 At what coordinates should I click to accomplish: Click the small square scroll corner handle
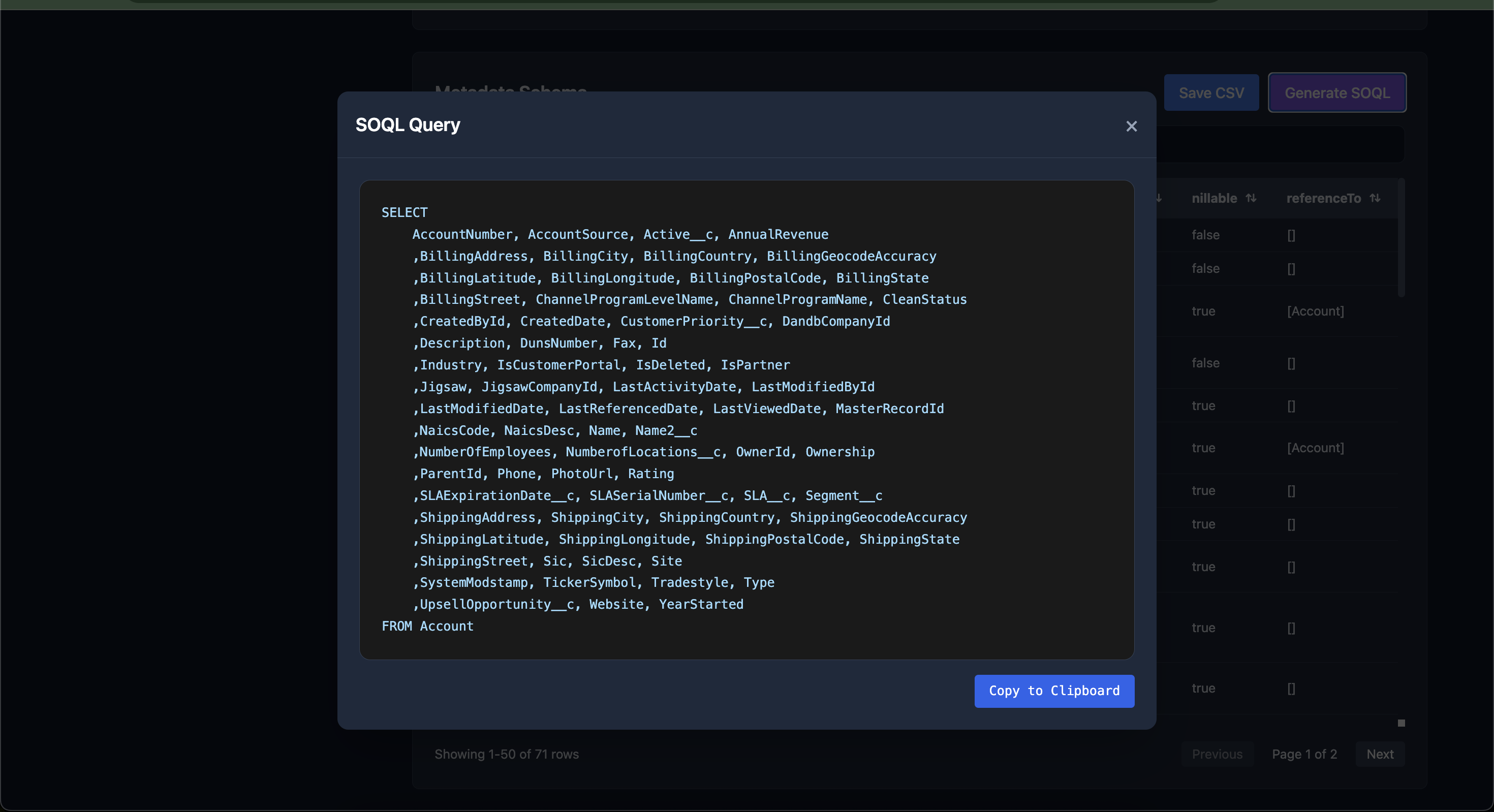(1401, 723)
